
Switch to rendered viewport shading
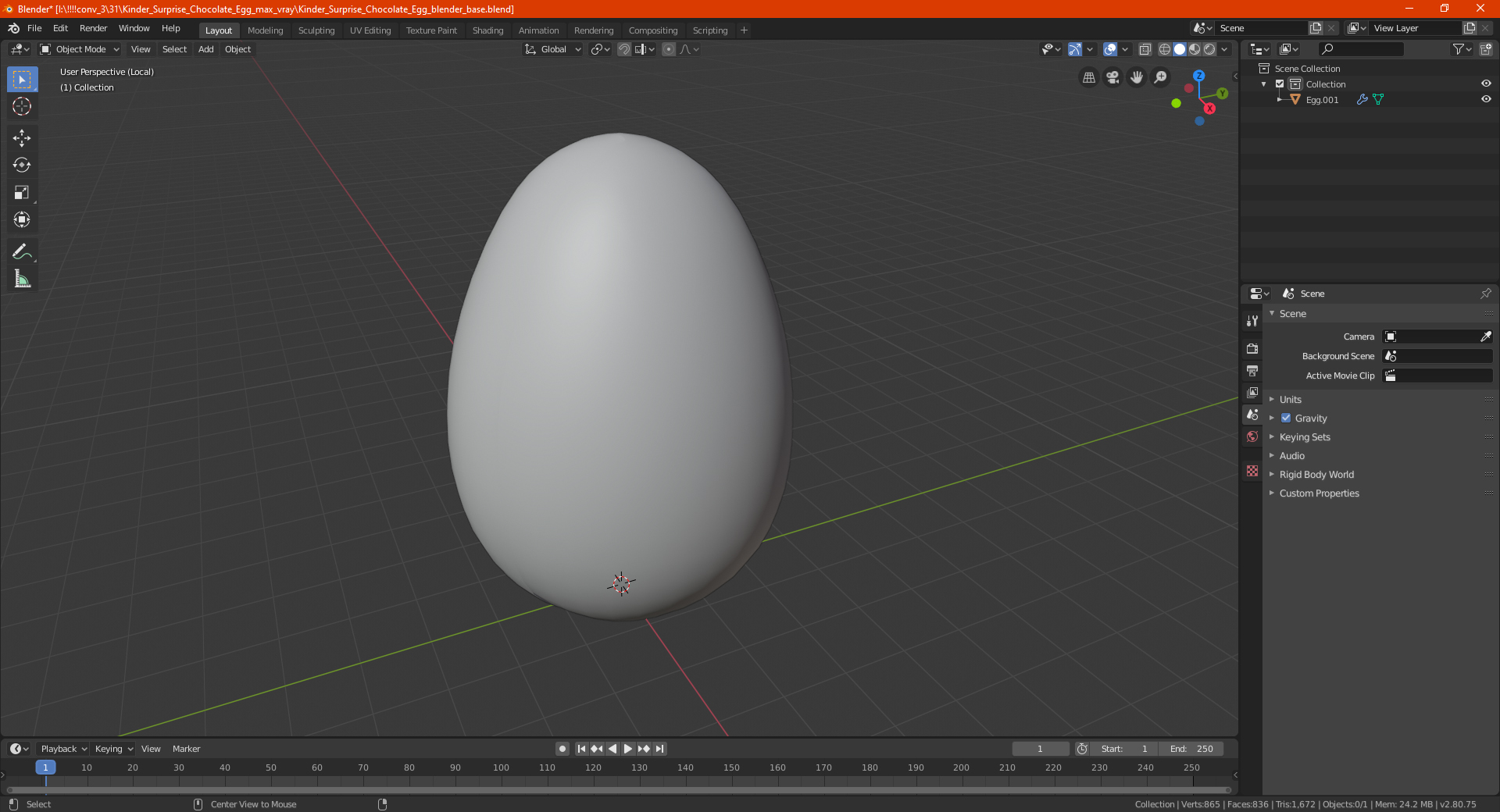pos(1209,49)
